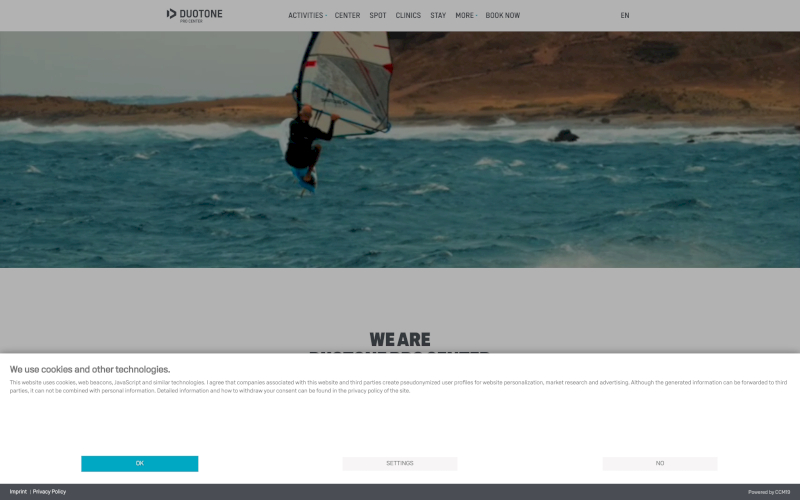Click the We Are heading
The width and height of the screenshot is (800, 500).
coord(399,339)
